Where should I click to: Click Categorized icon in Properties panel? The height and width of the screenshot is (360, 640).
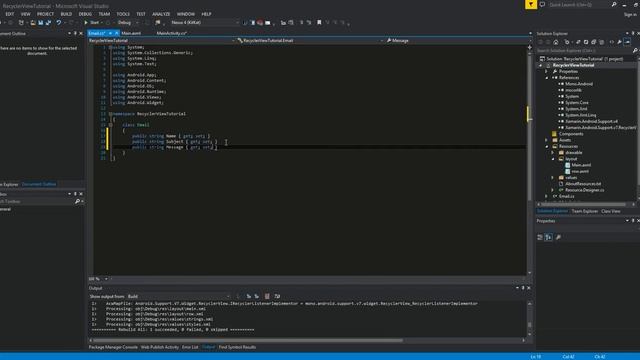540,237
